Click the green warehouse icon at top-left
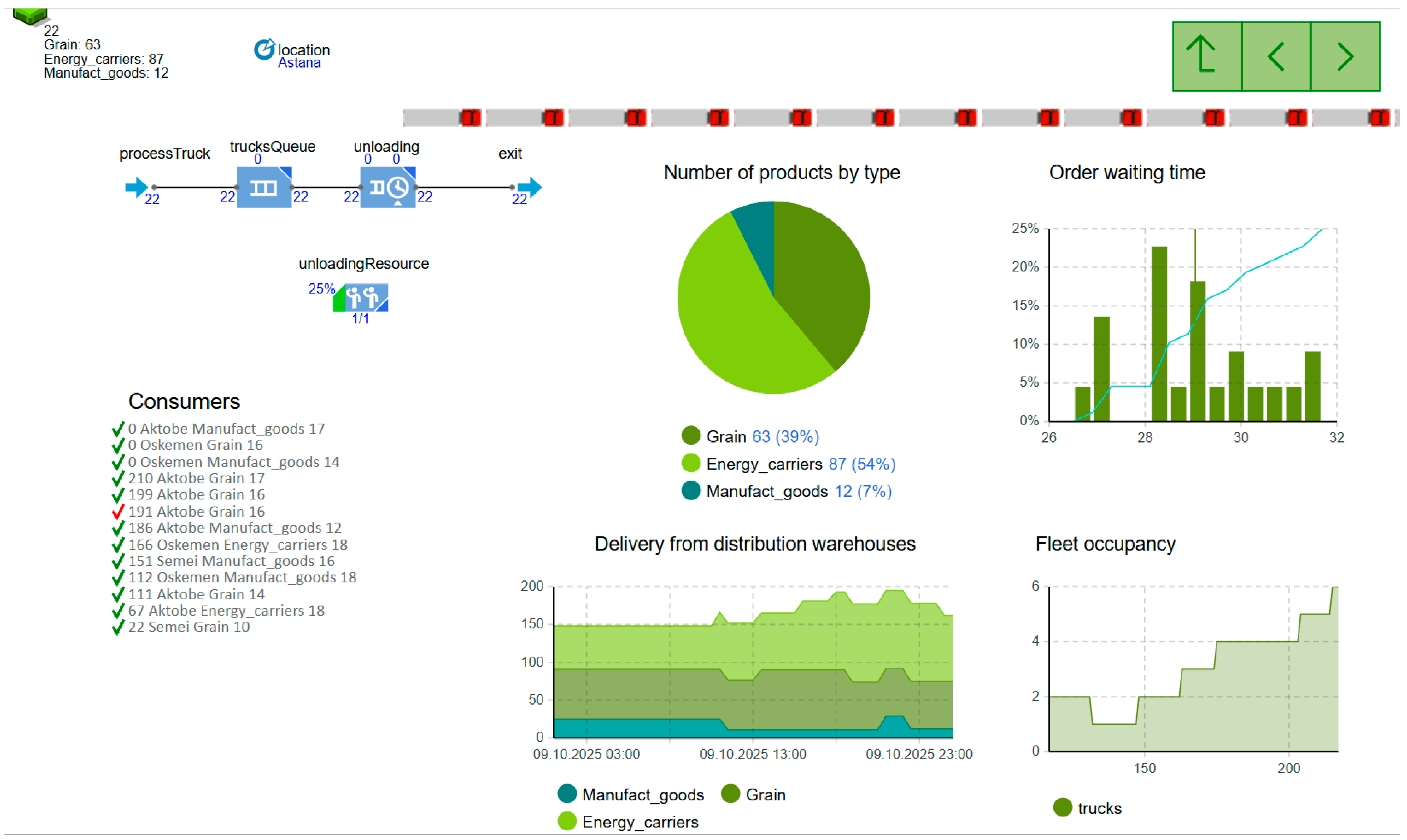 (x=30, y=15)
